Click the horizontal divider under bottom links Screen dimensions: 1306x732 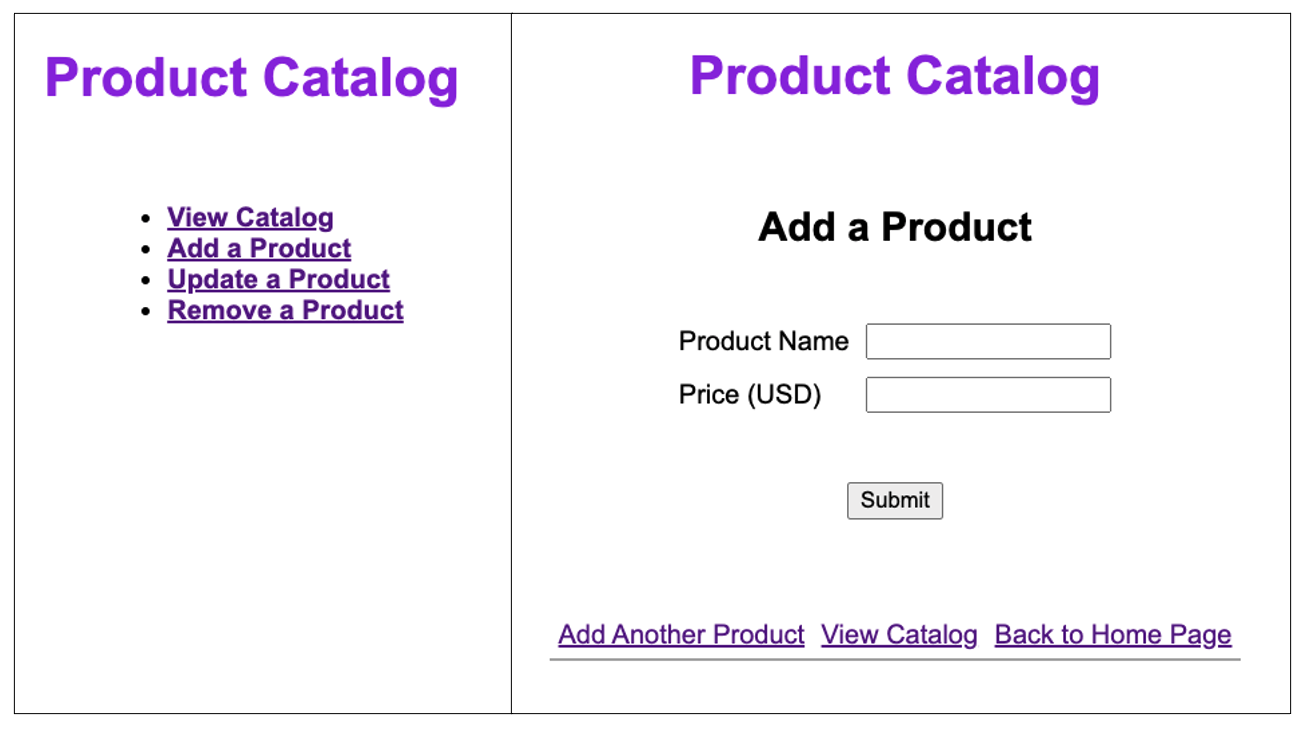(895, 660)
